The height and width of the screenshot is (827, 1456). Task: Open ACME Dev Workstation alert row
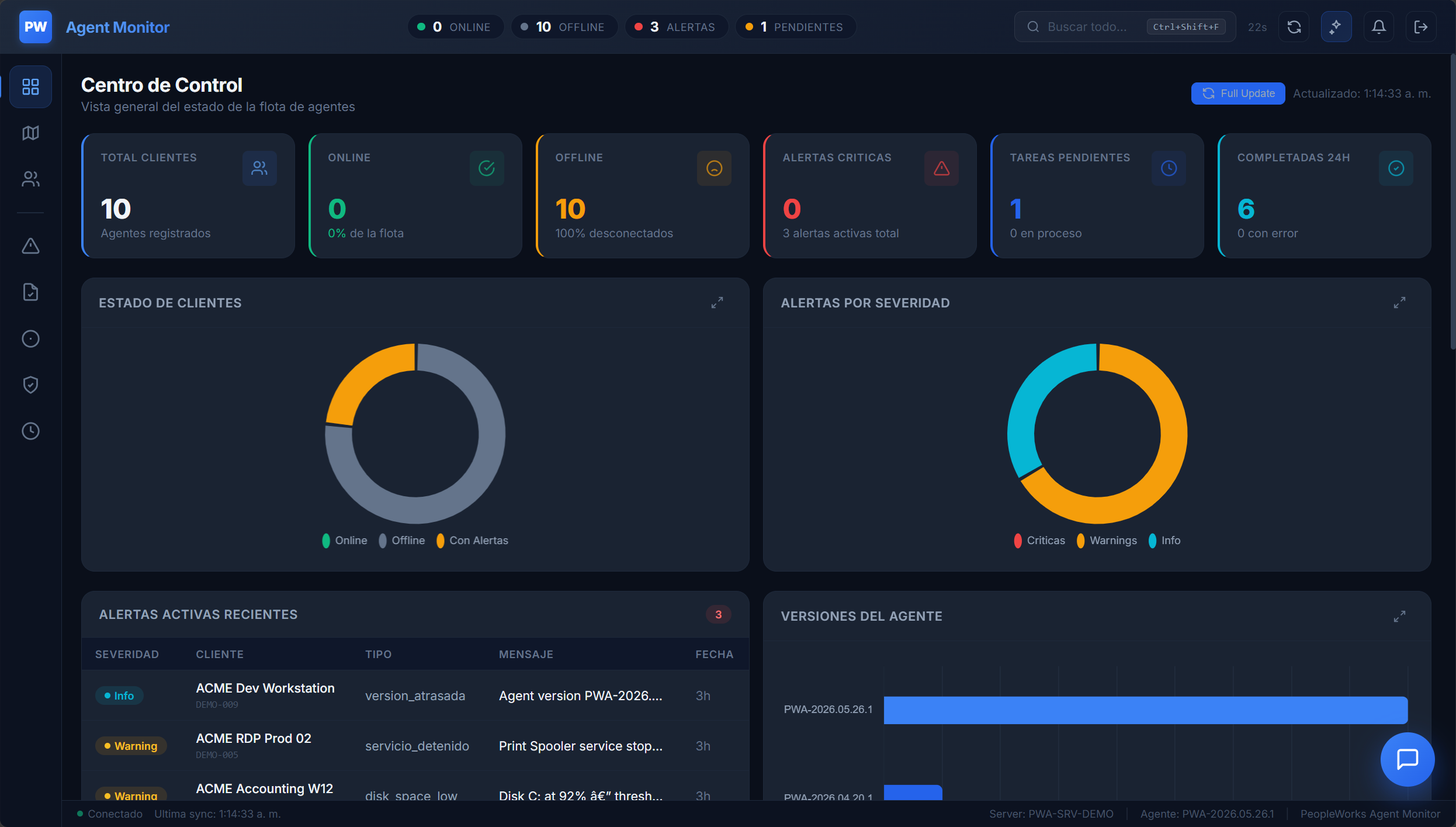(x=415, y=695)
